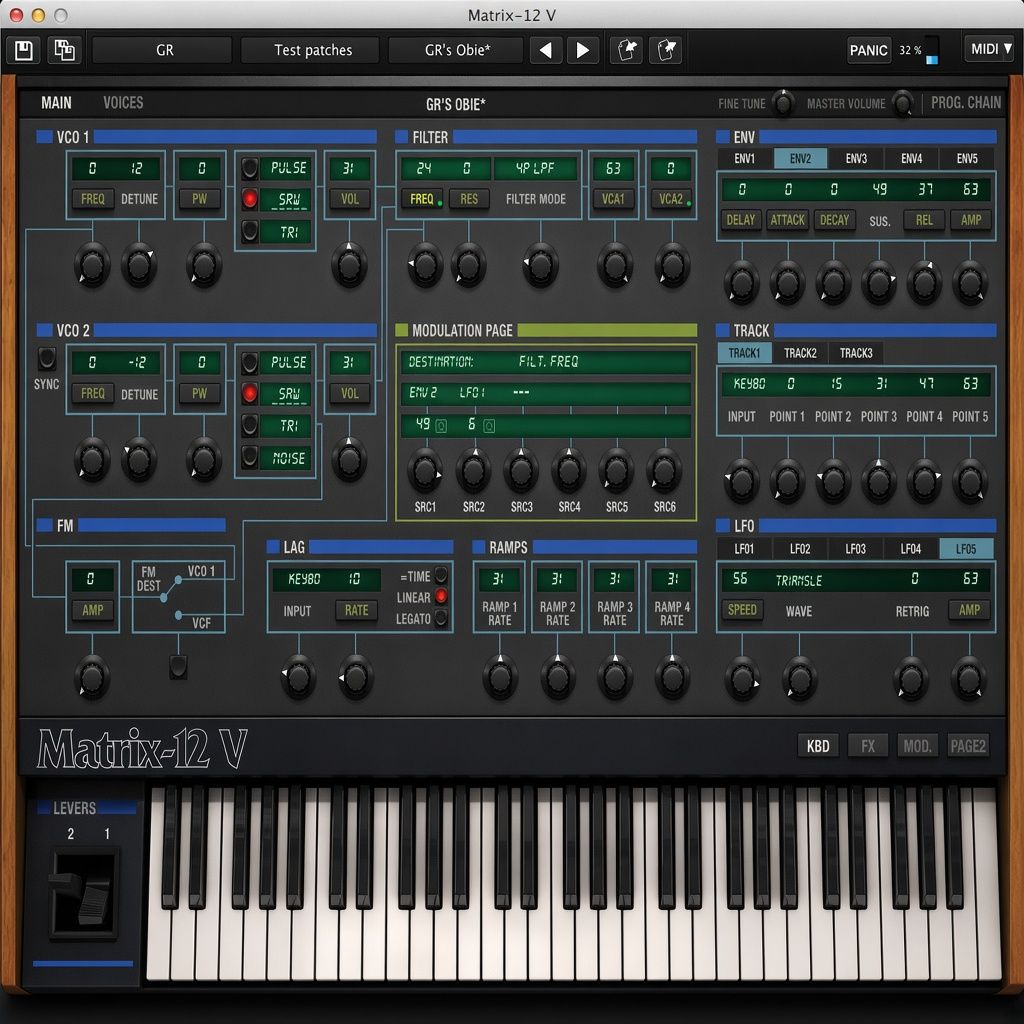Image resolution: width=1024 pixels, height=1024 pixels.
Task: Save the current preset with the floppy disk icon
Action: tap(24, 50)
